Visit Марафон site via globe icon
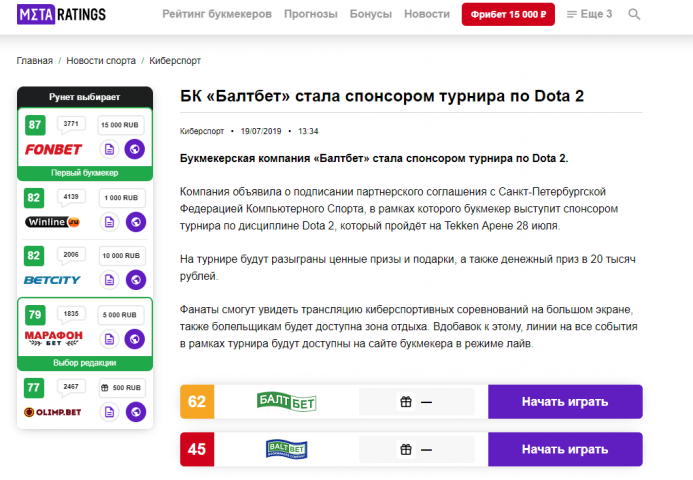The width and height of the screenshot is (693, 480). click(x=135, y=339)
